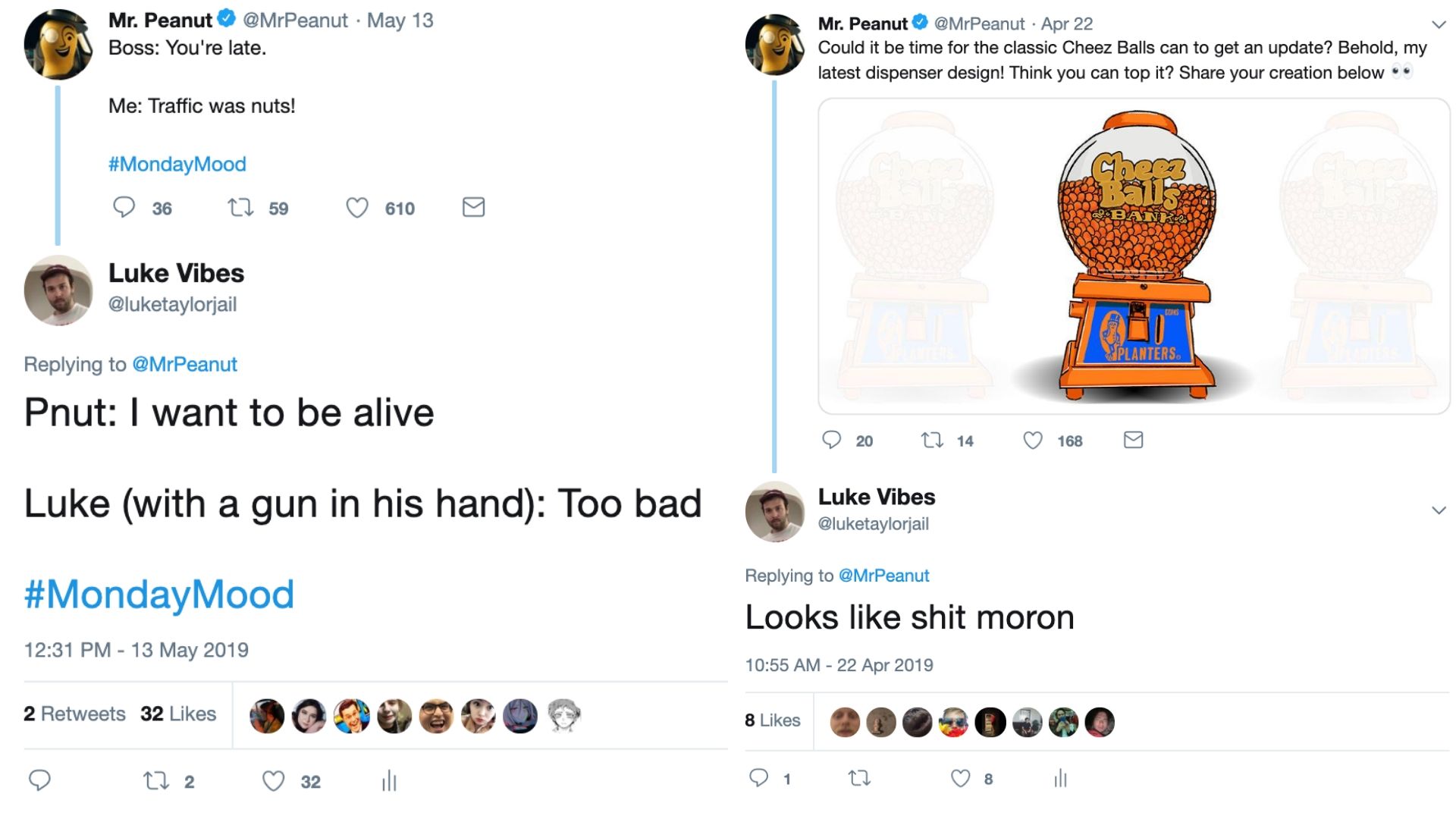Open the large #MondayMood hashtag in Luke's reply
Image resolution: width=1456 pixels, height=819 pixels.
click(158, 594)
